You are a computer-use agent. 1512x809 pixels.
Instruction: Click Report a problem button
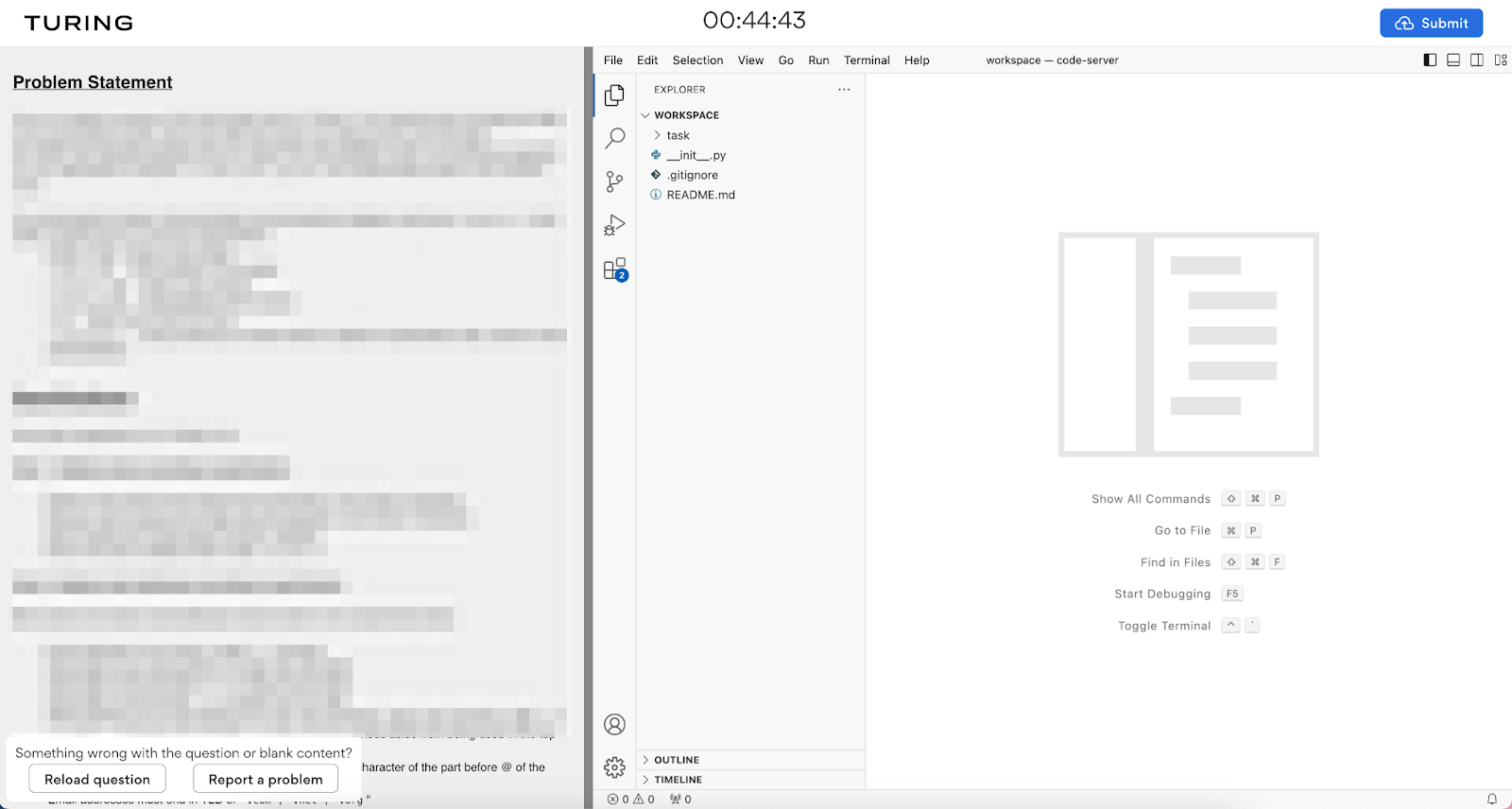pyautogui.click(x=266, y=779)
